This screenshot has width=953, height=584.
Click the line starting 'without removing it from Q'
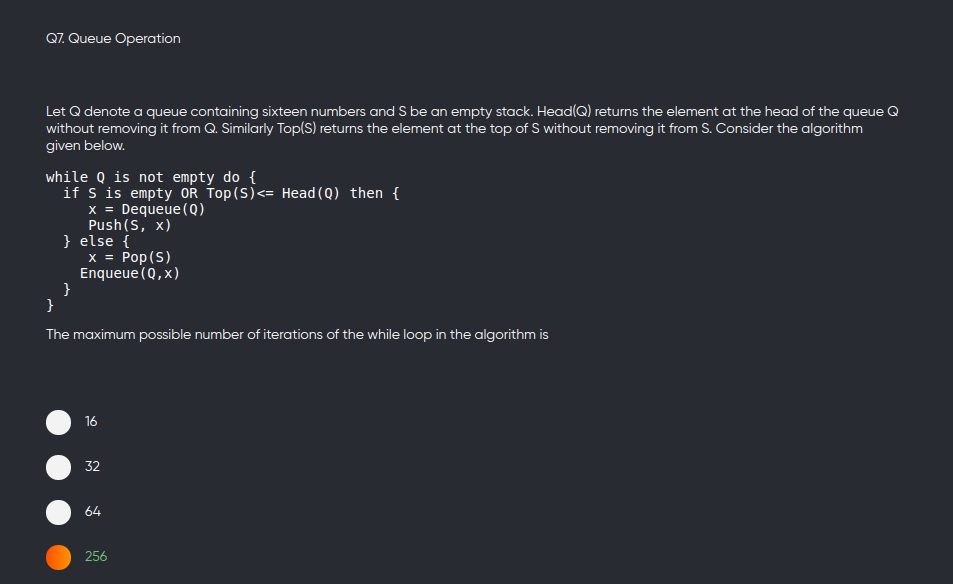(x=455, y=129)
